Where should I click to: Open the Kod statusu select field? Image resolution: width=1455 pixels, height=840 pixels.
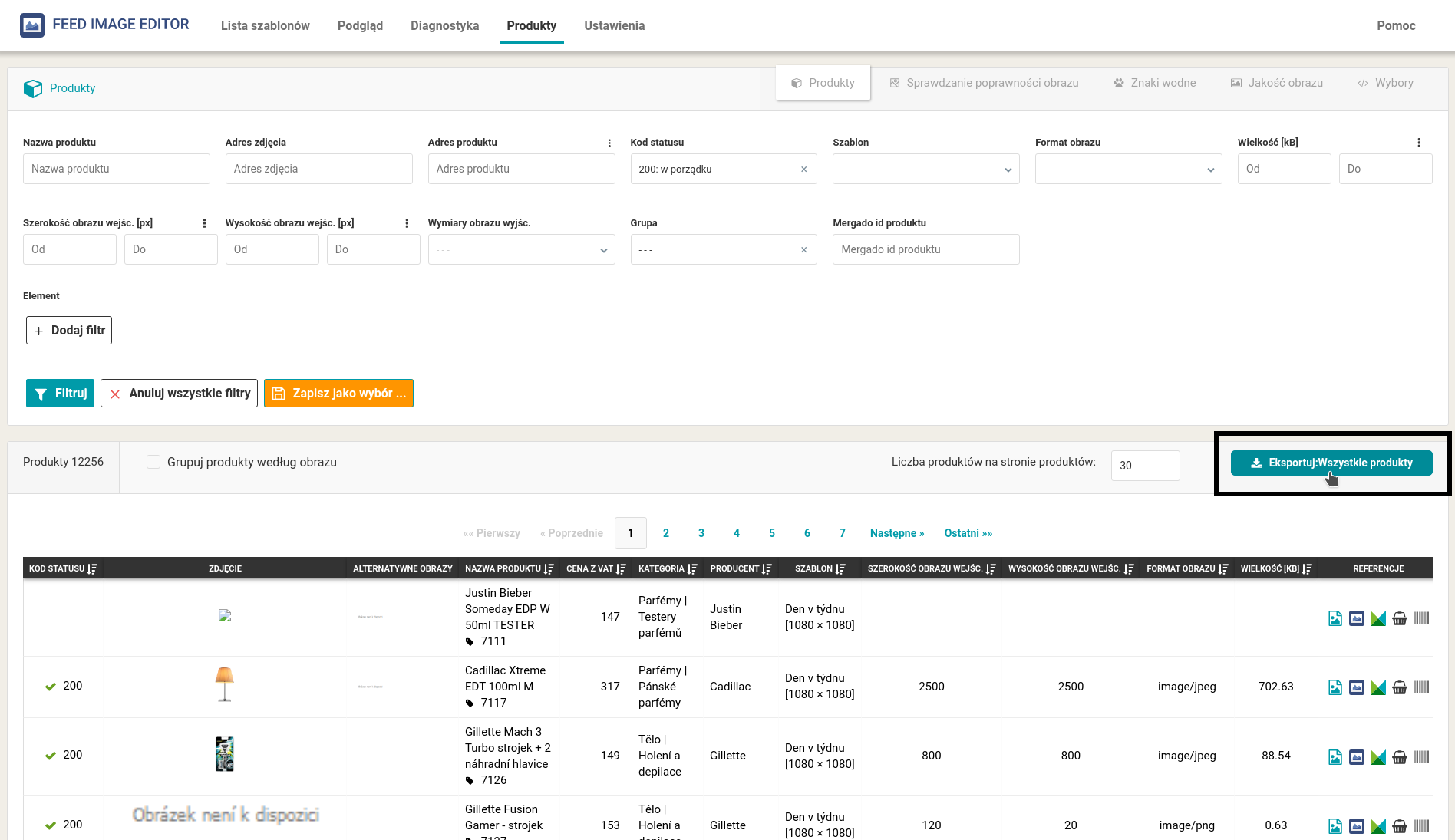coord(724,169)
